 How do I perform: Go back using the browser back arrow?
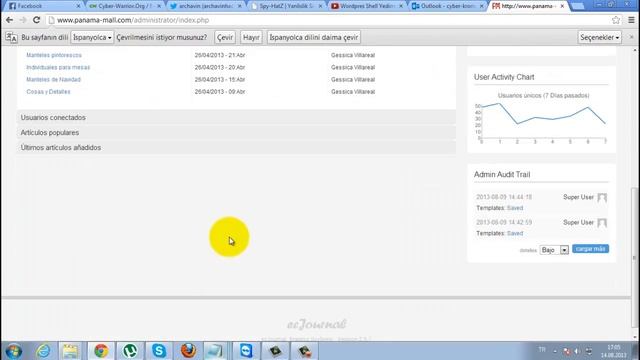tap(9, 20)
